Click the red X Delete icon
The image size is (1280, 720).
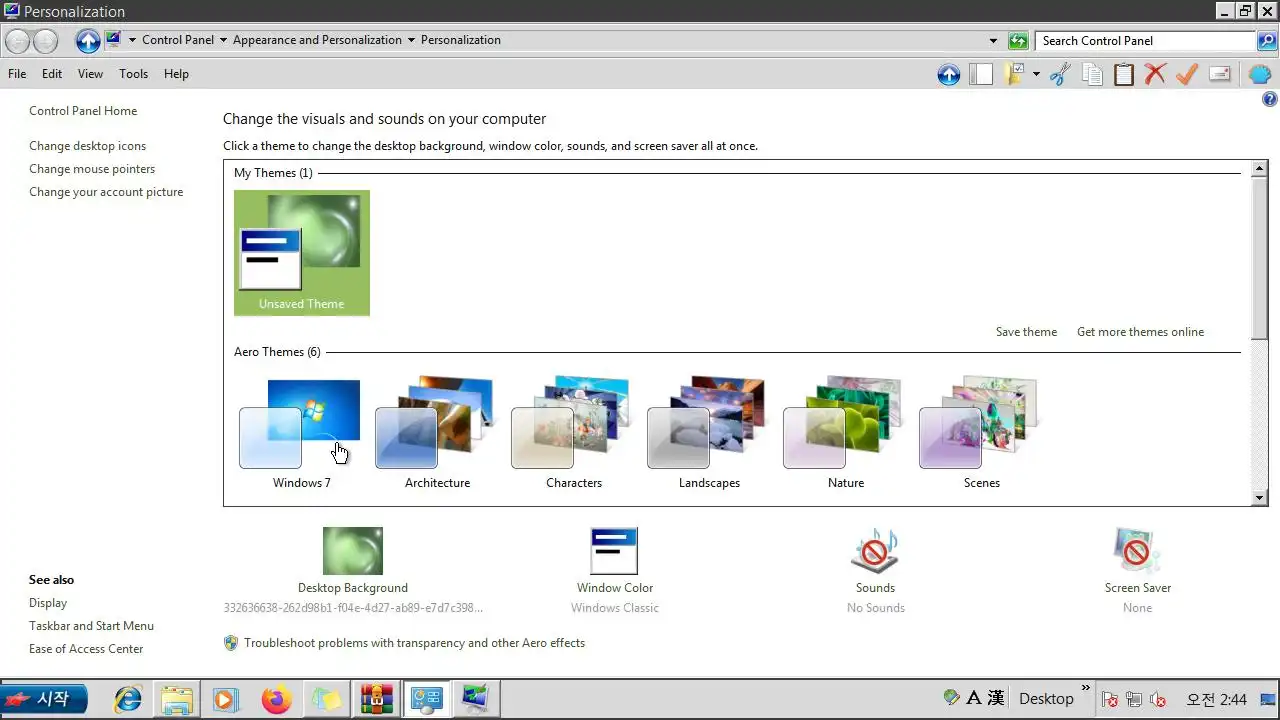pos(1155,74)
